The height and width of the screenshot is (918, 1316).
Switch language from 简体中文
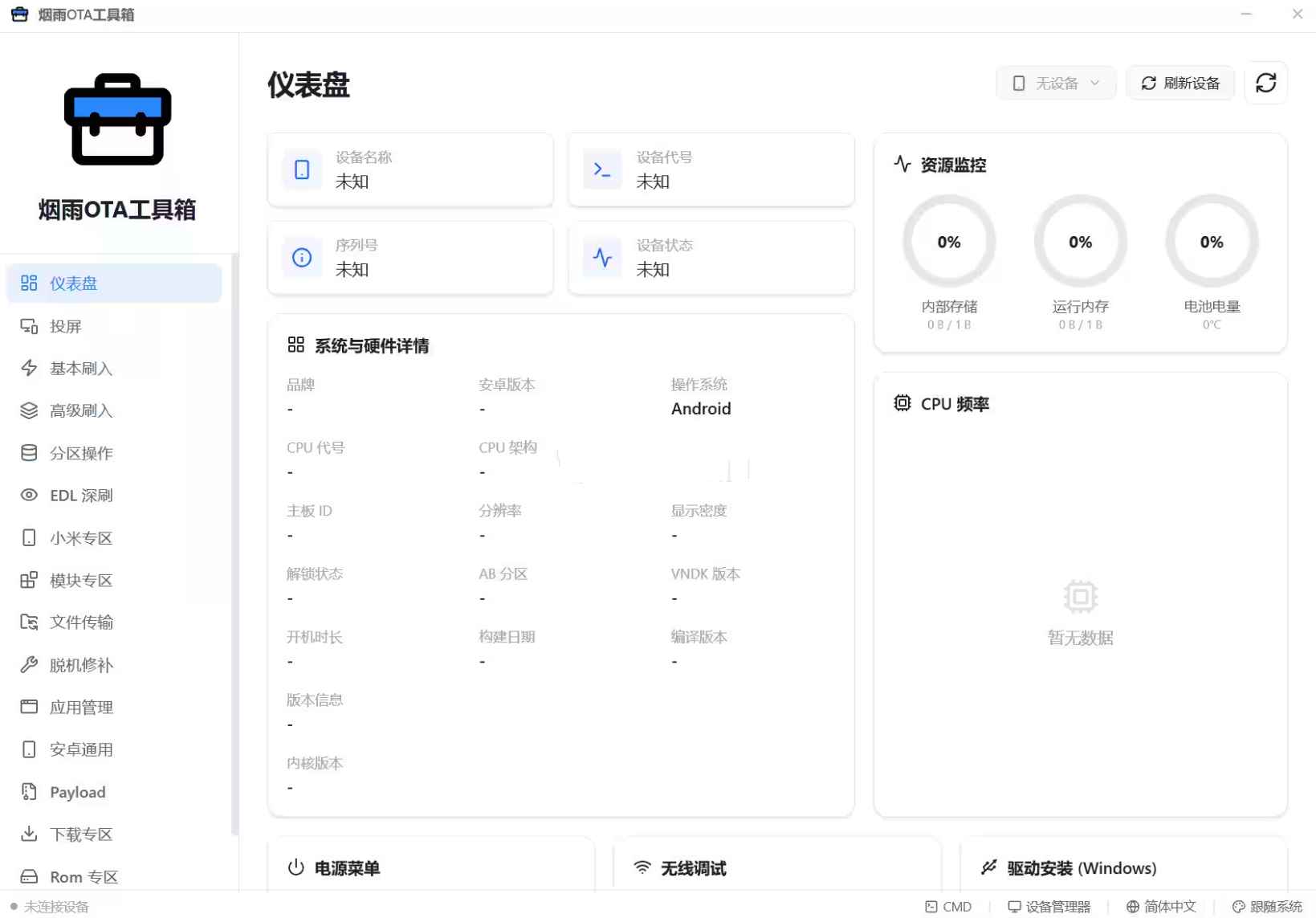pyautogui.click(x=1159, y=906)
